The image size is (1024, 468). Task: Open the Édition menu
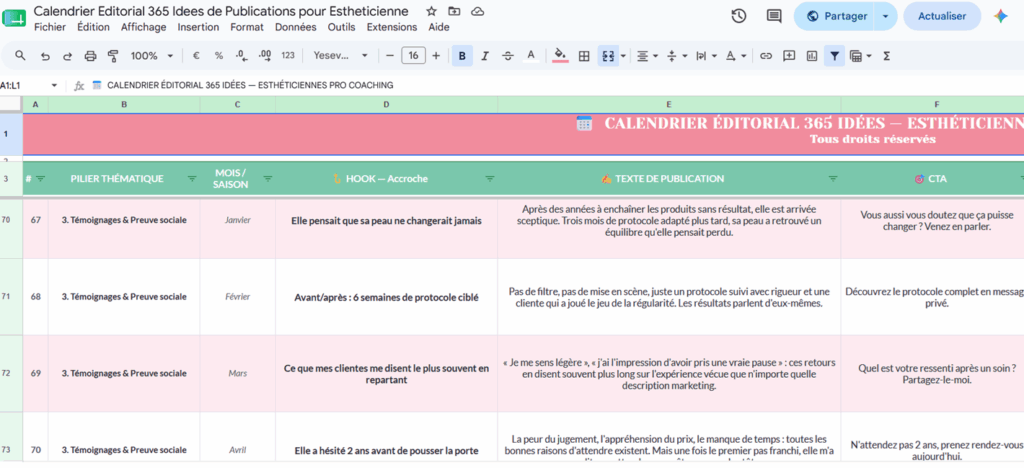coord(93,27)
